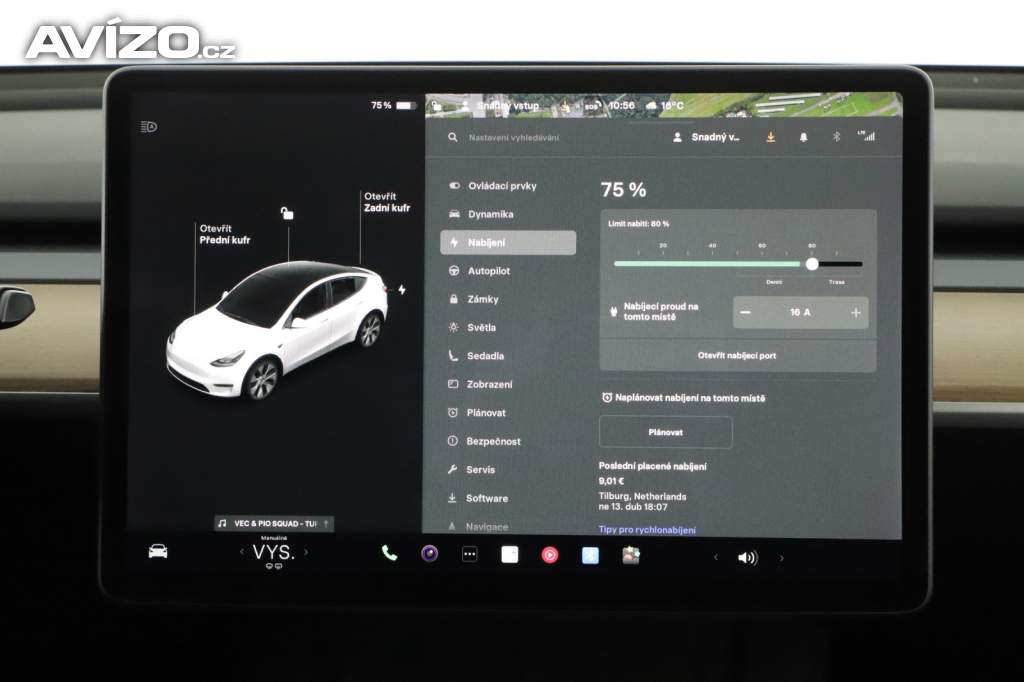
Task: Expand the music player mini bar
Action: coord(274,523)
